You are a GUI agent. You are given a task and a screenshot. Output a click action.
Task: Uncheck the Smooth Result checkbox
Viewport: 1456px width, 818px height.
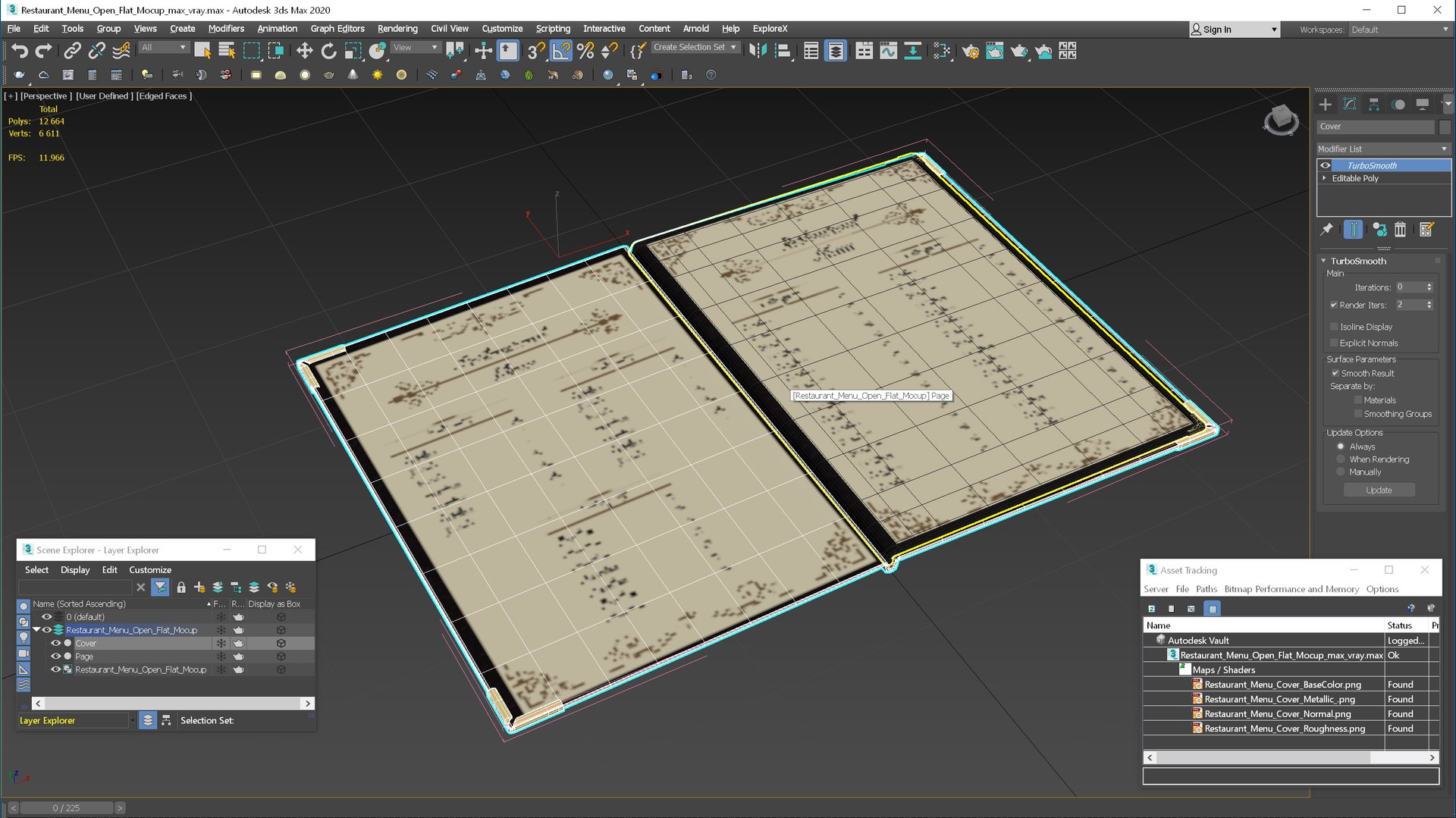[x=1335, y=373]
